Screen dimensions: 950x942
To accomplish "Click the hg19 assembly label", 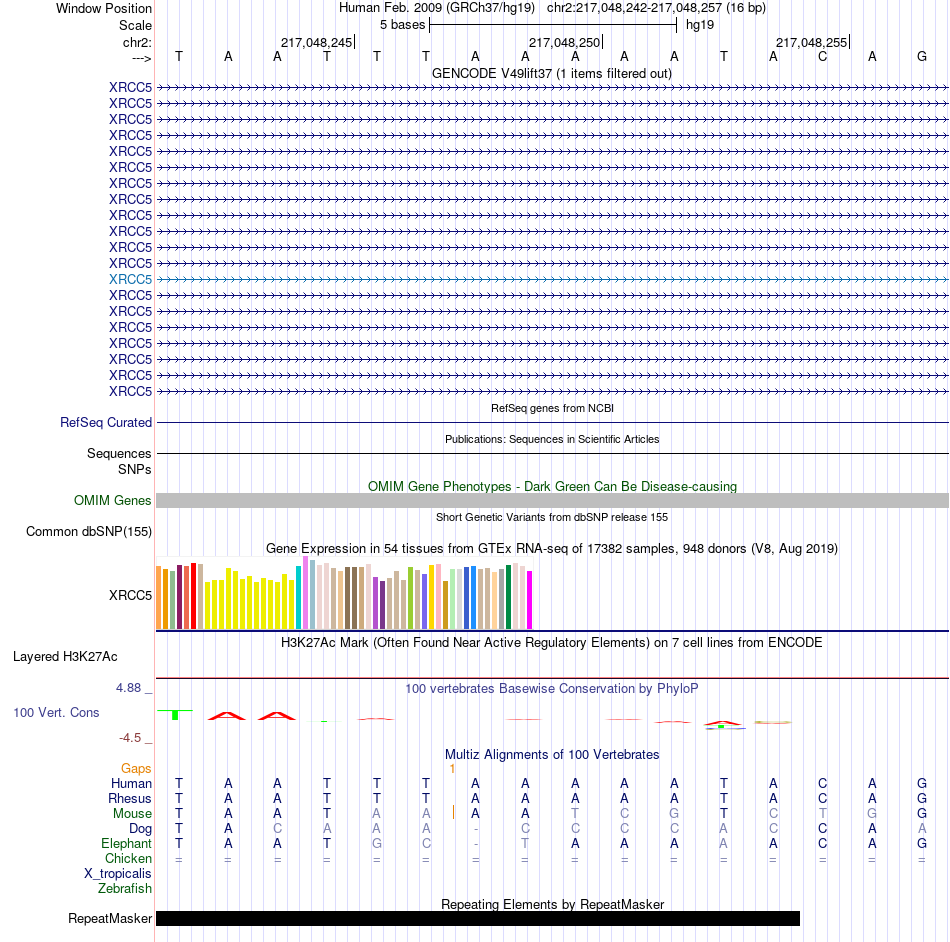I will point(700,25).
